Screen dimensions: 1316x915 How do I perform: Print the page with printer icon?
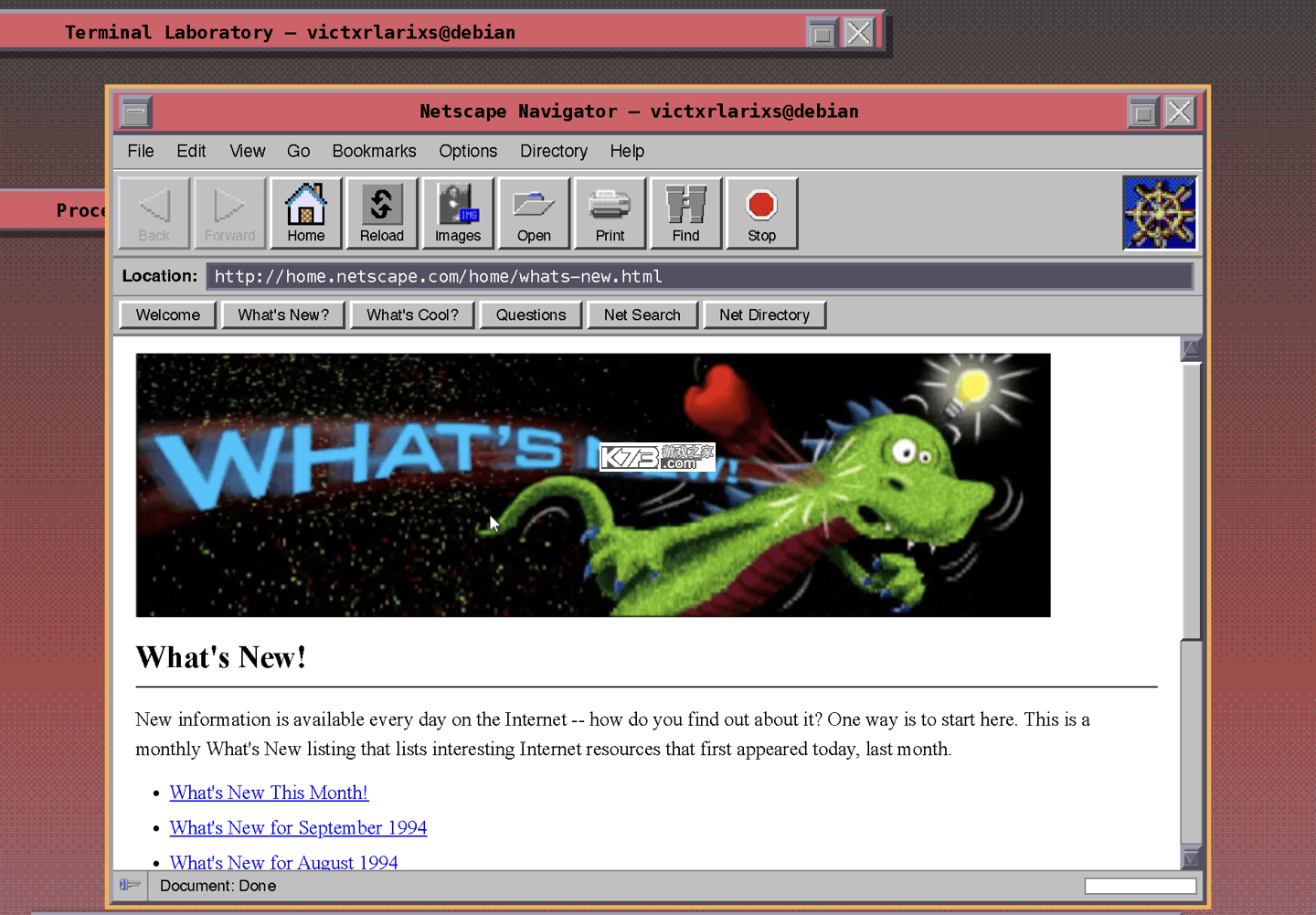coord(610,213)
